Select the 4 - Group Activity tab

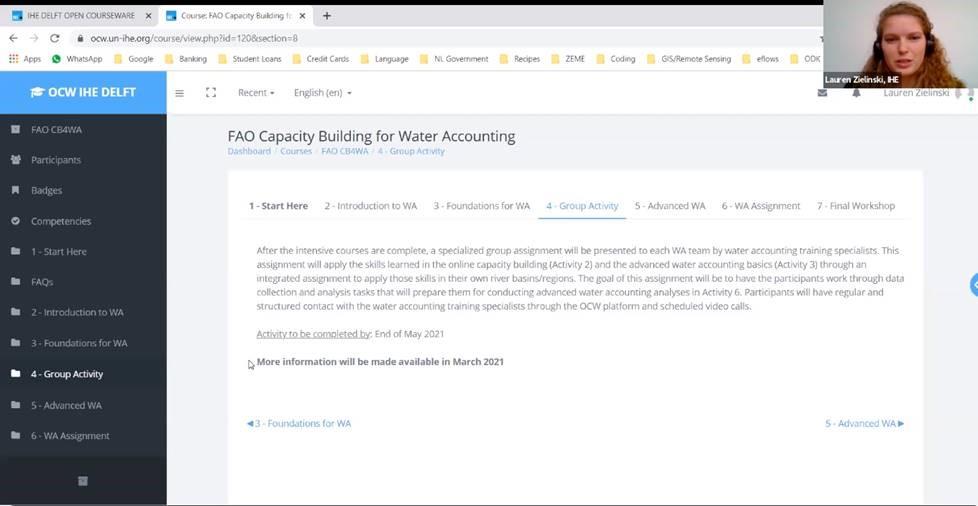(582, 206)
